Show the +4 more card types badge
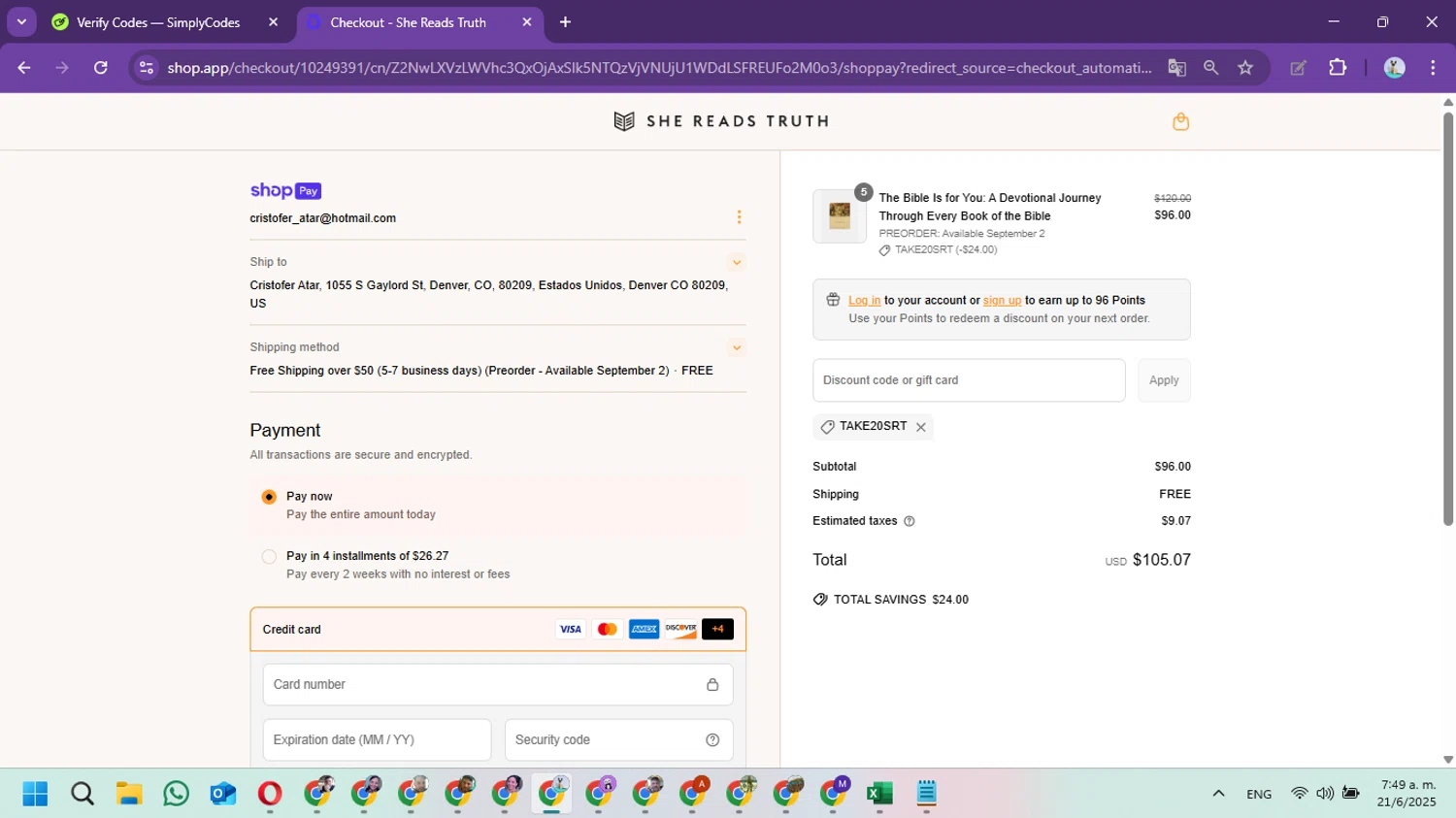Viewport: 1456px width, 818px height. [x=717, y=630]
